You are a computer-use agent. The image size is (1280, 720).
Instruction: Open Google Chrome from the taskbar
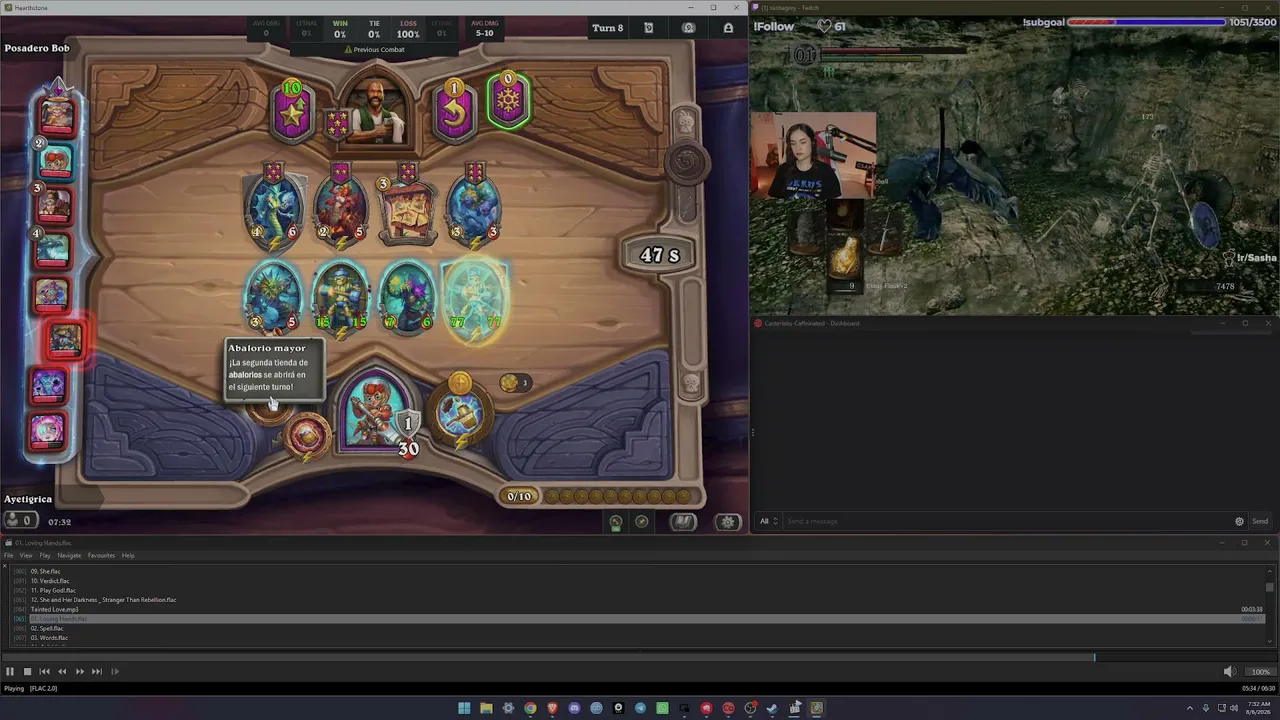[530, 708]
